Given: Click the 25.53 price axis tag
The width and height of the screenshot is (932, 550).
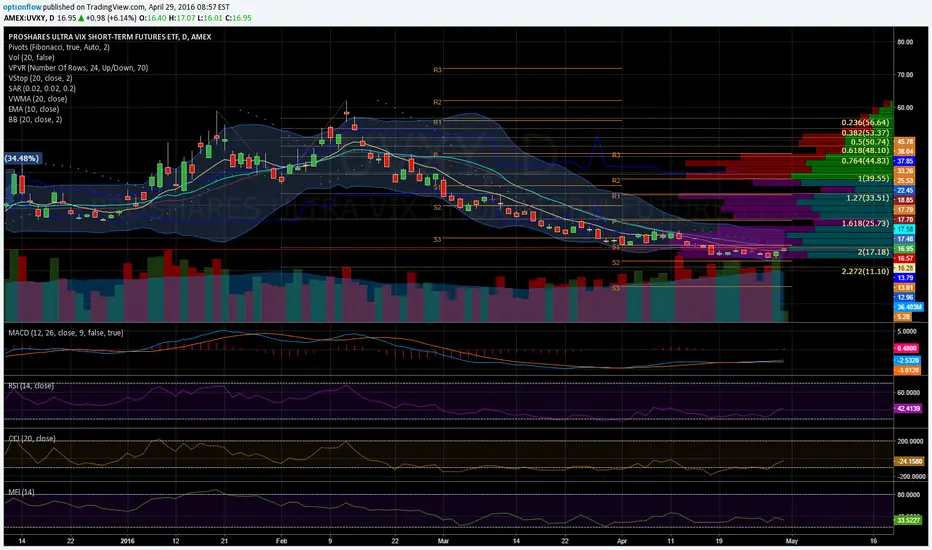Looking at the screenshot, I should [905, 181].
